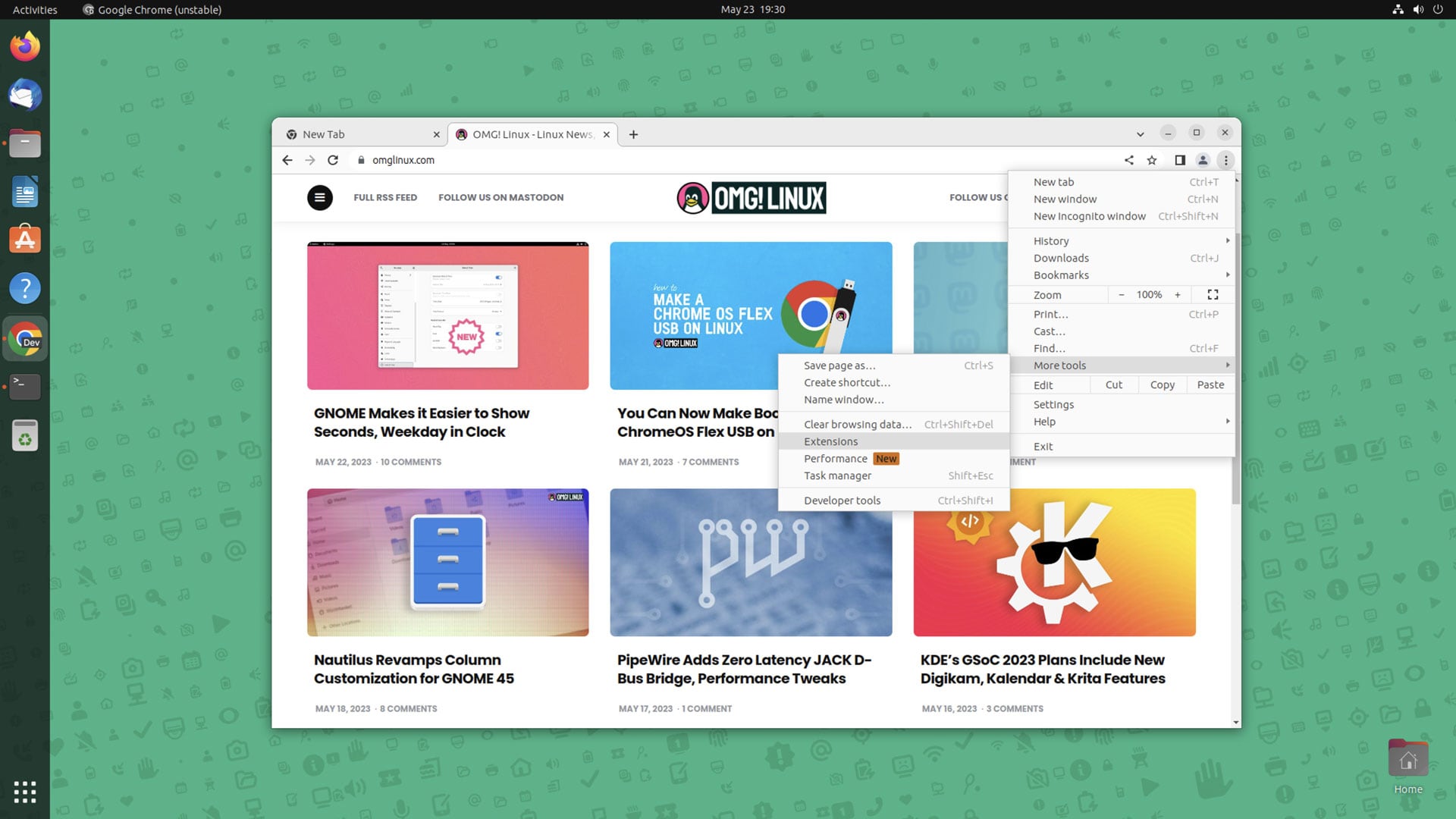Viewport: 1456px width, 819px height.
Task: Open Chrome Settings from menu
Action: coord(1122,405)
